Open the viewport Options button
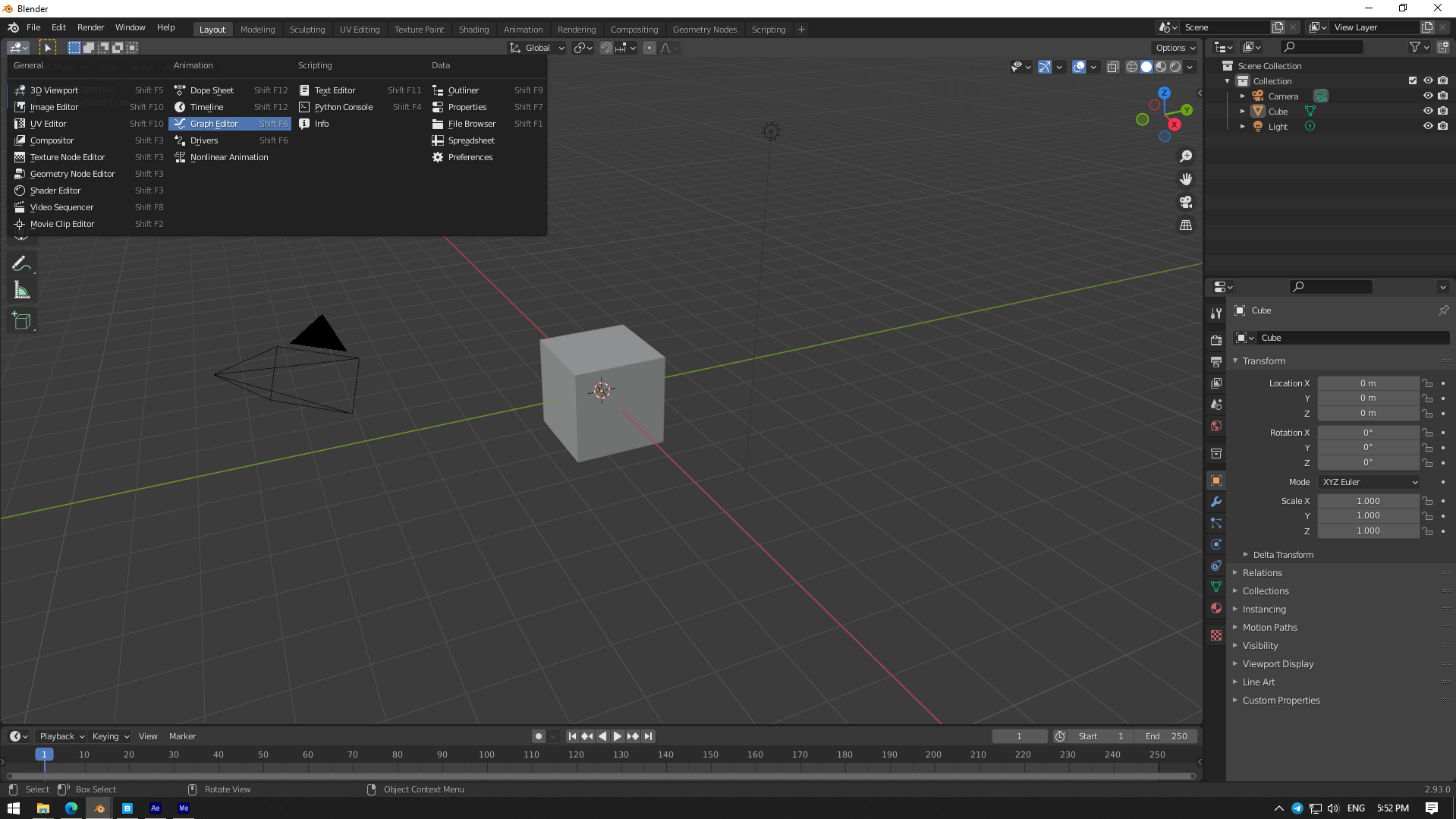 pos(1175,48)
